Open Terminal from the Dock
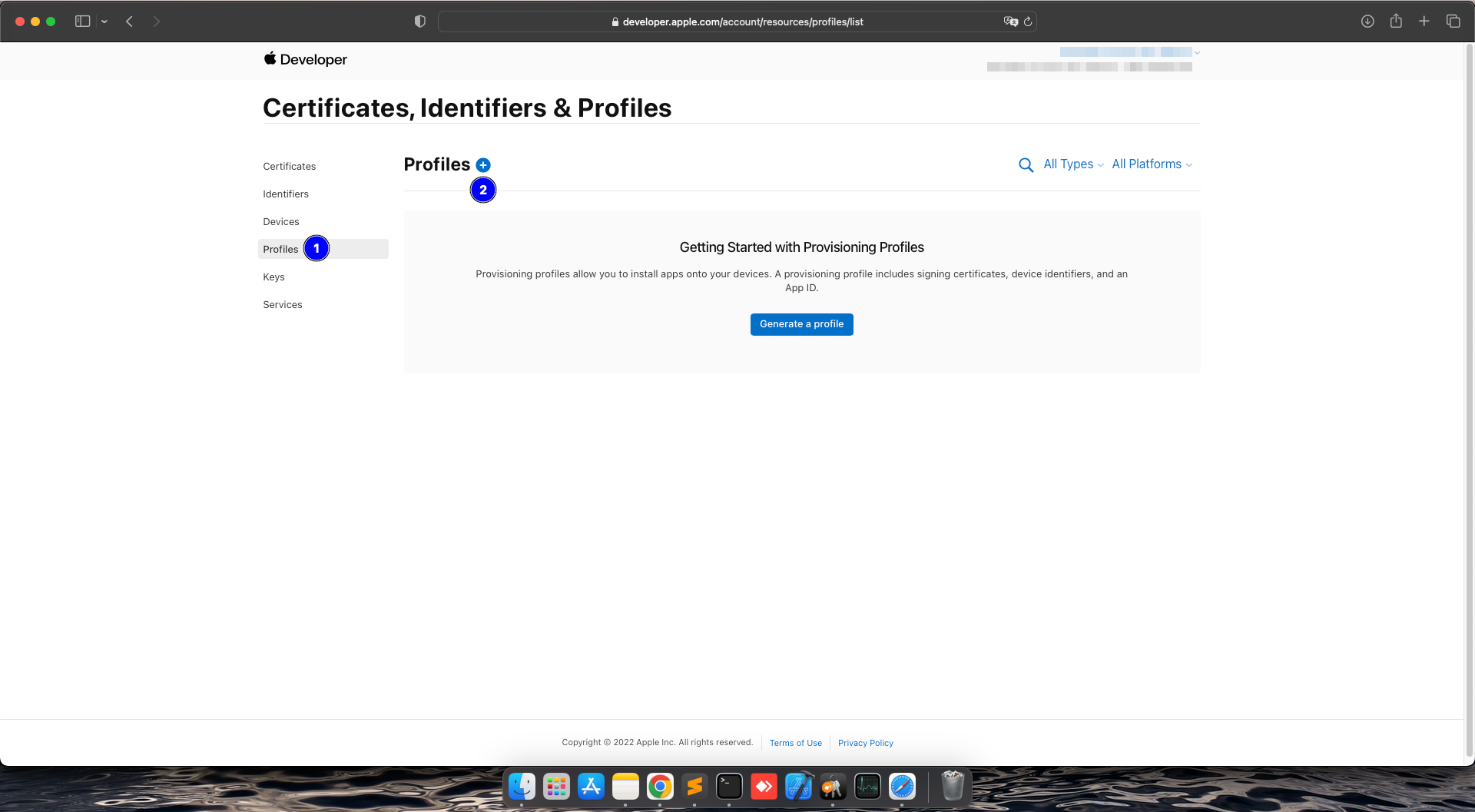Screen dimensions: 1475x812 [729, 786]
